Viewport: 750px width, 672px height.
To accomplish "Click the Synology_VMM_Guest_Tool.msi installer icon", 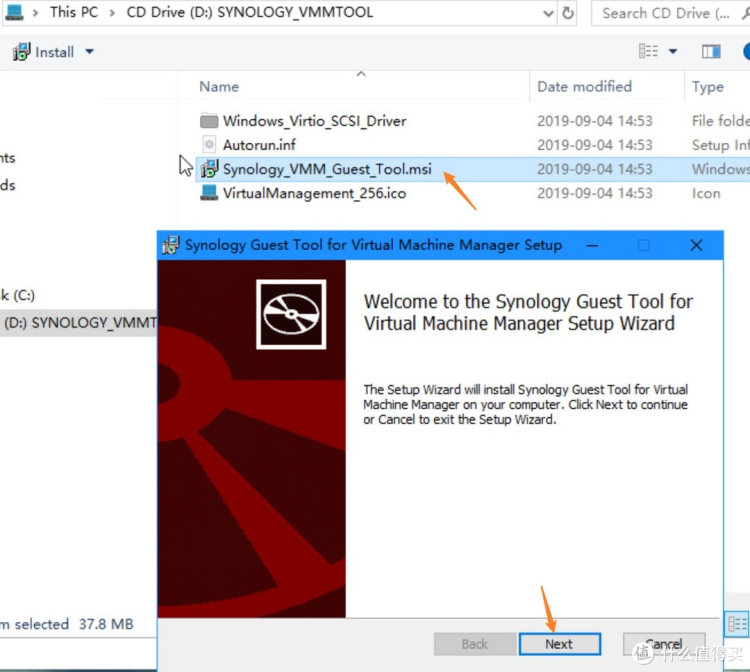I will pos(209,169).
